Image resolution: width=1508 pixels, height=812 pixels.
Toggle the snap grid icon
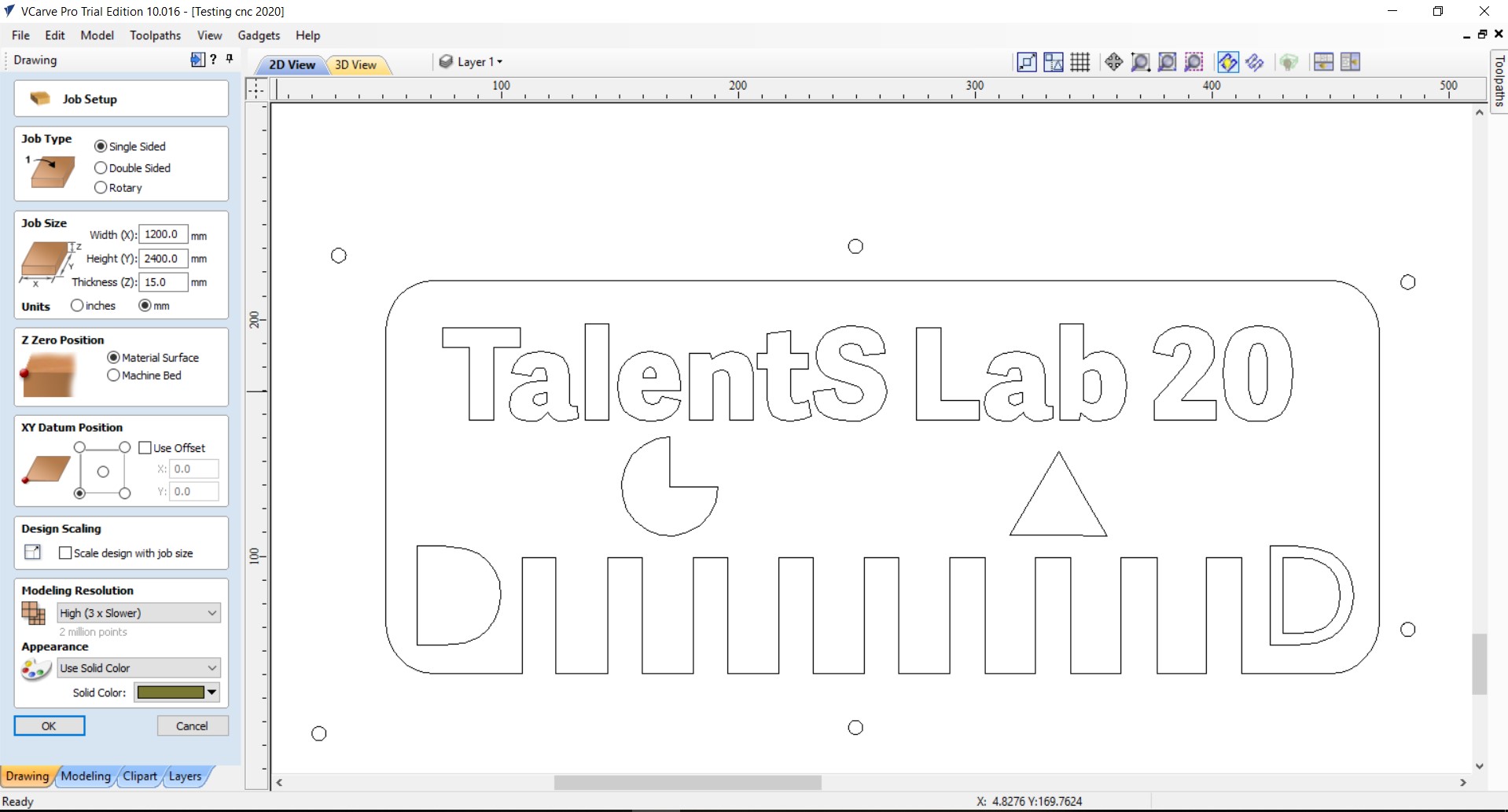(x=1080, y=62)
